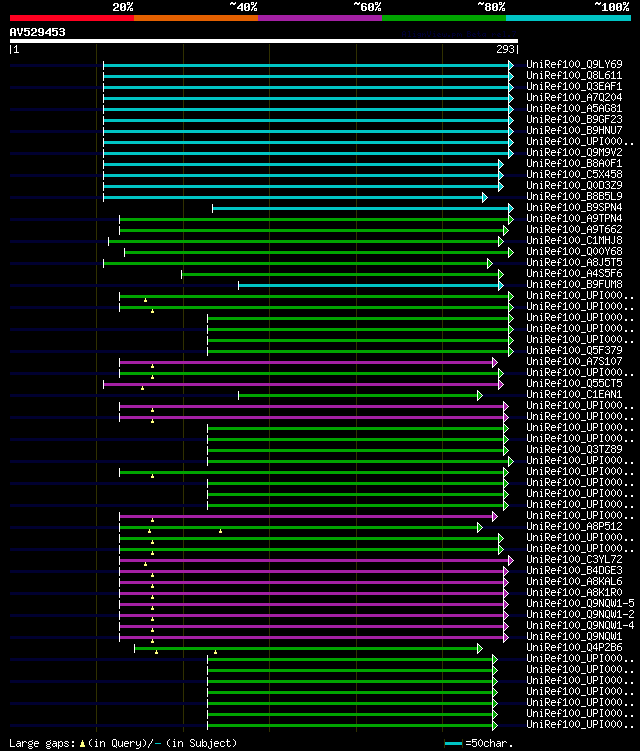Select the UniRef100_Q9M9V2 entry
Image resolution: width=640 pixels, height=751 pixels.
[x=574, y=152]
